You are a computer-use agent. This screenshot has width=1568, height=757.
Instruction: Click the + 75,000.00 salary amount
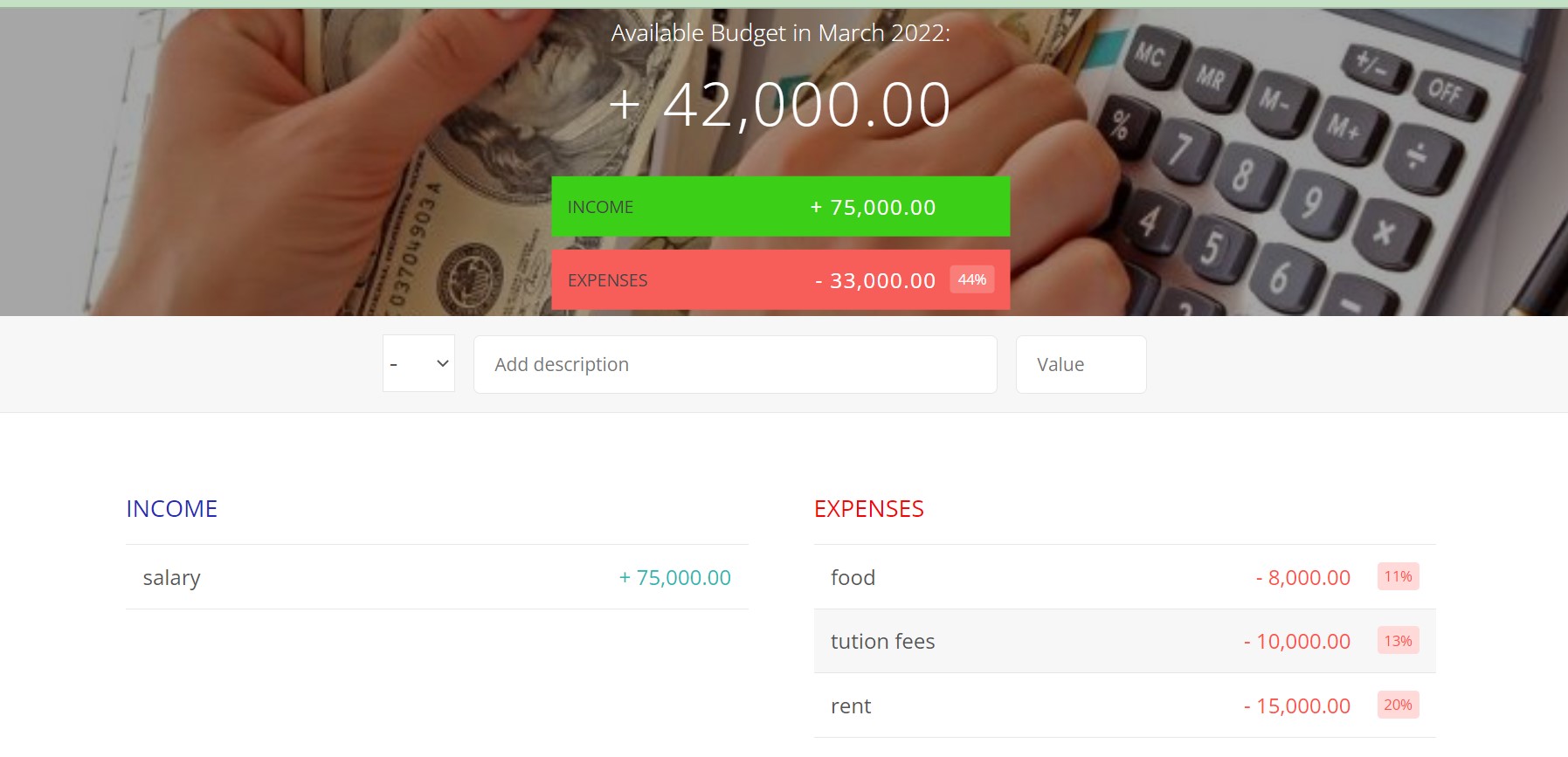[x=674, y=577]
